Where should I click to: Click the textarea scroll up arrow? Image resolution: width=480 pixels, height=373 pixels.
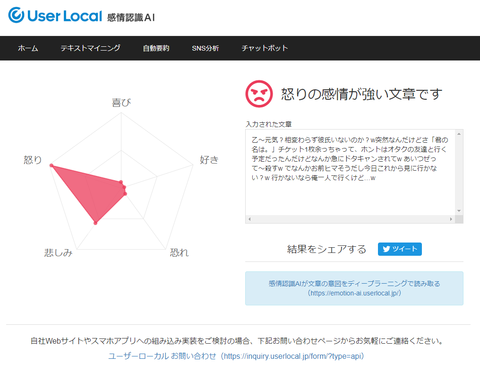click(x=459, y=134)
